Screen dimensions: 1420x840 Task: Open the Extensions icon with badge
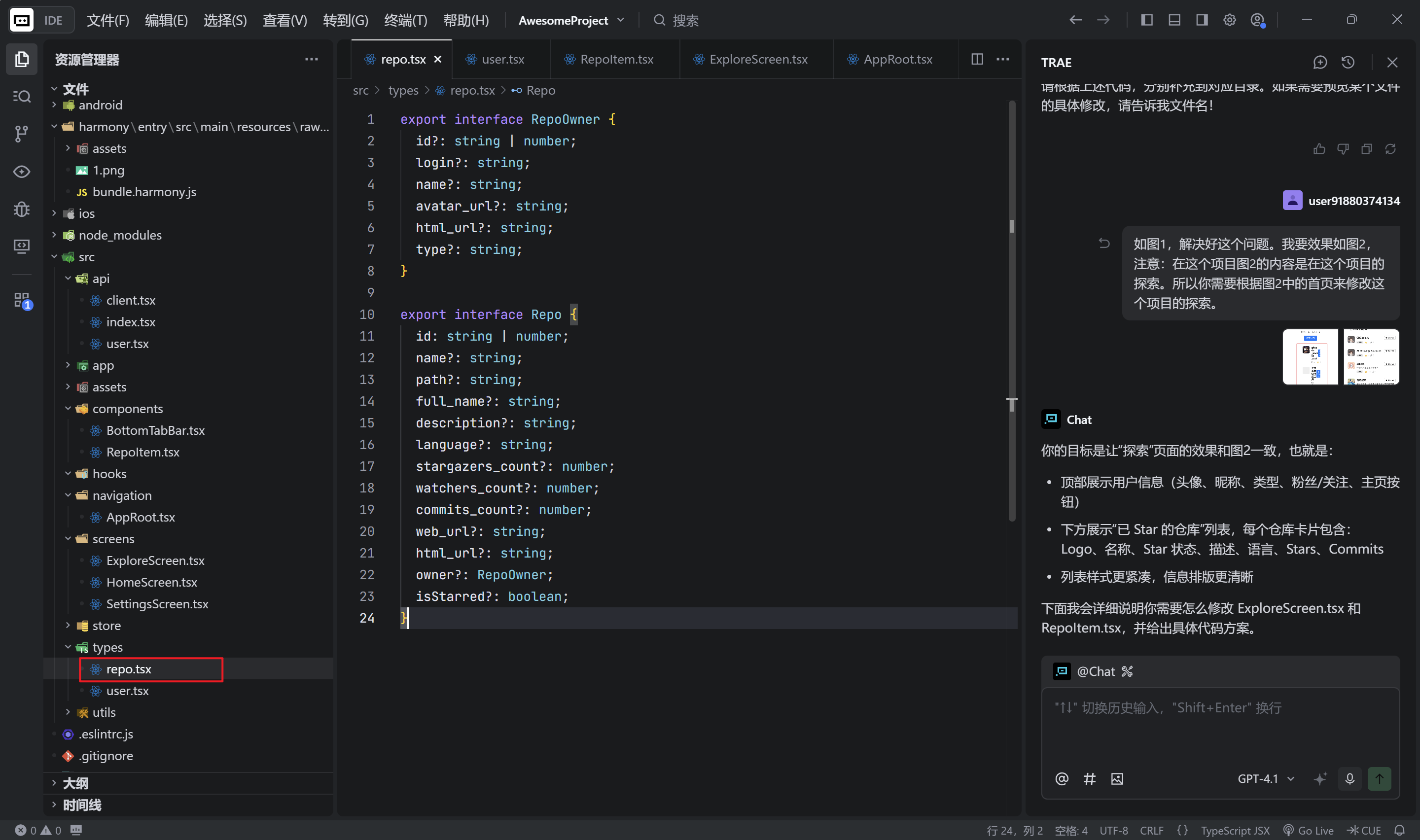point(22,299)
